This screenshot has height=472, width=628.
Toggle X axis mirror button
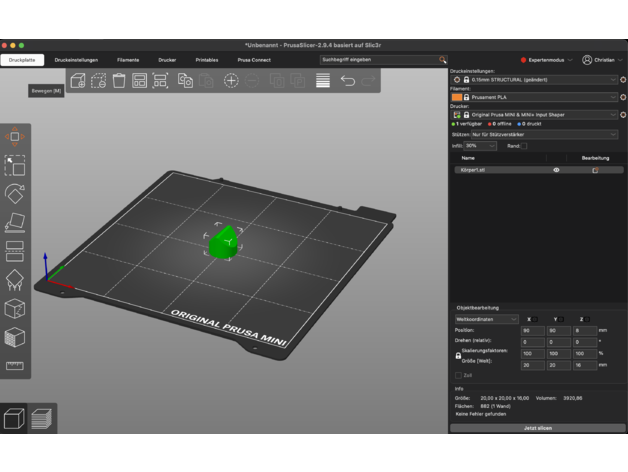tap(535, 319)
